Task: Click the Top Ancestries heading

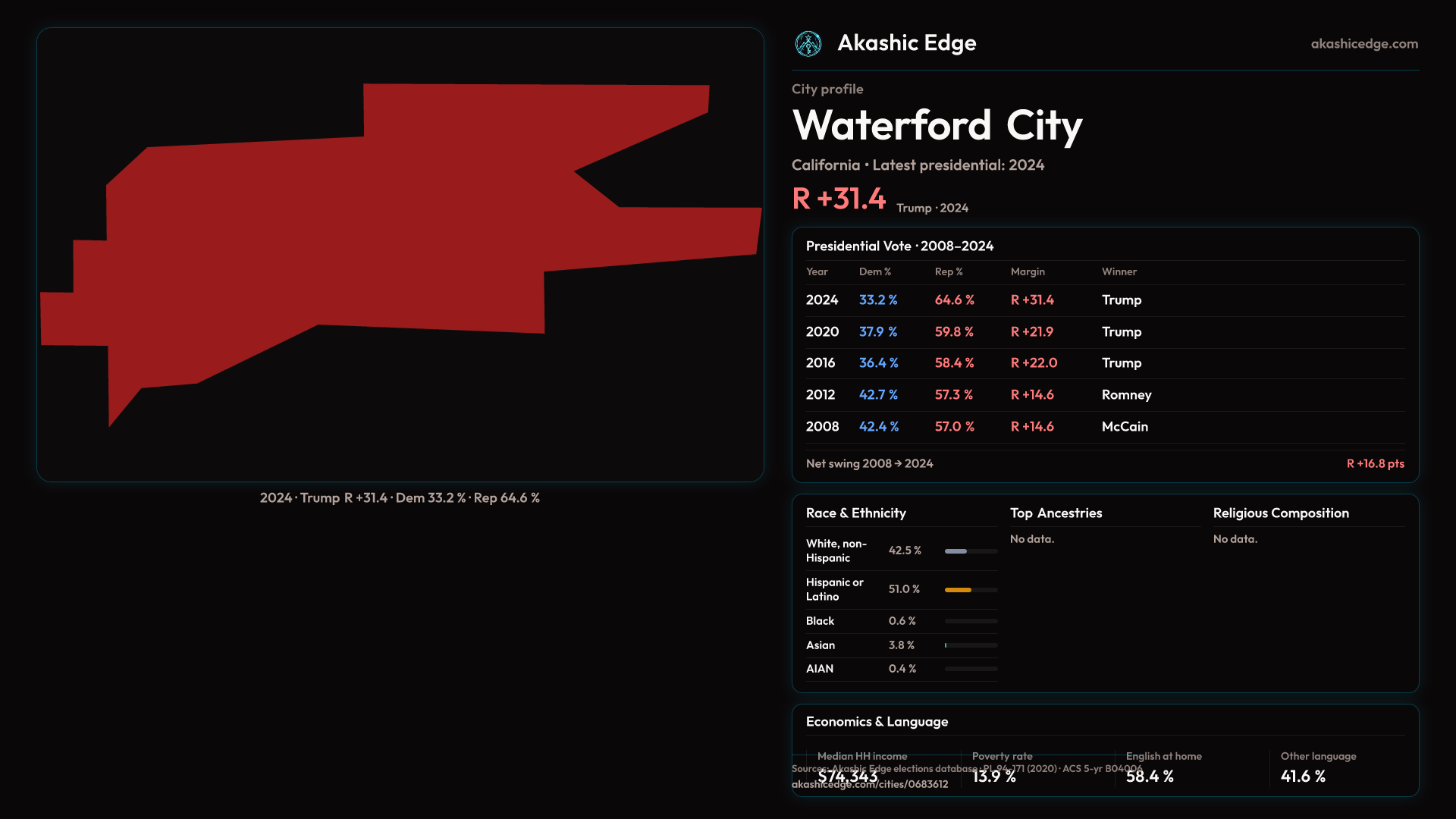Action: click(1056, 513)
